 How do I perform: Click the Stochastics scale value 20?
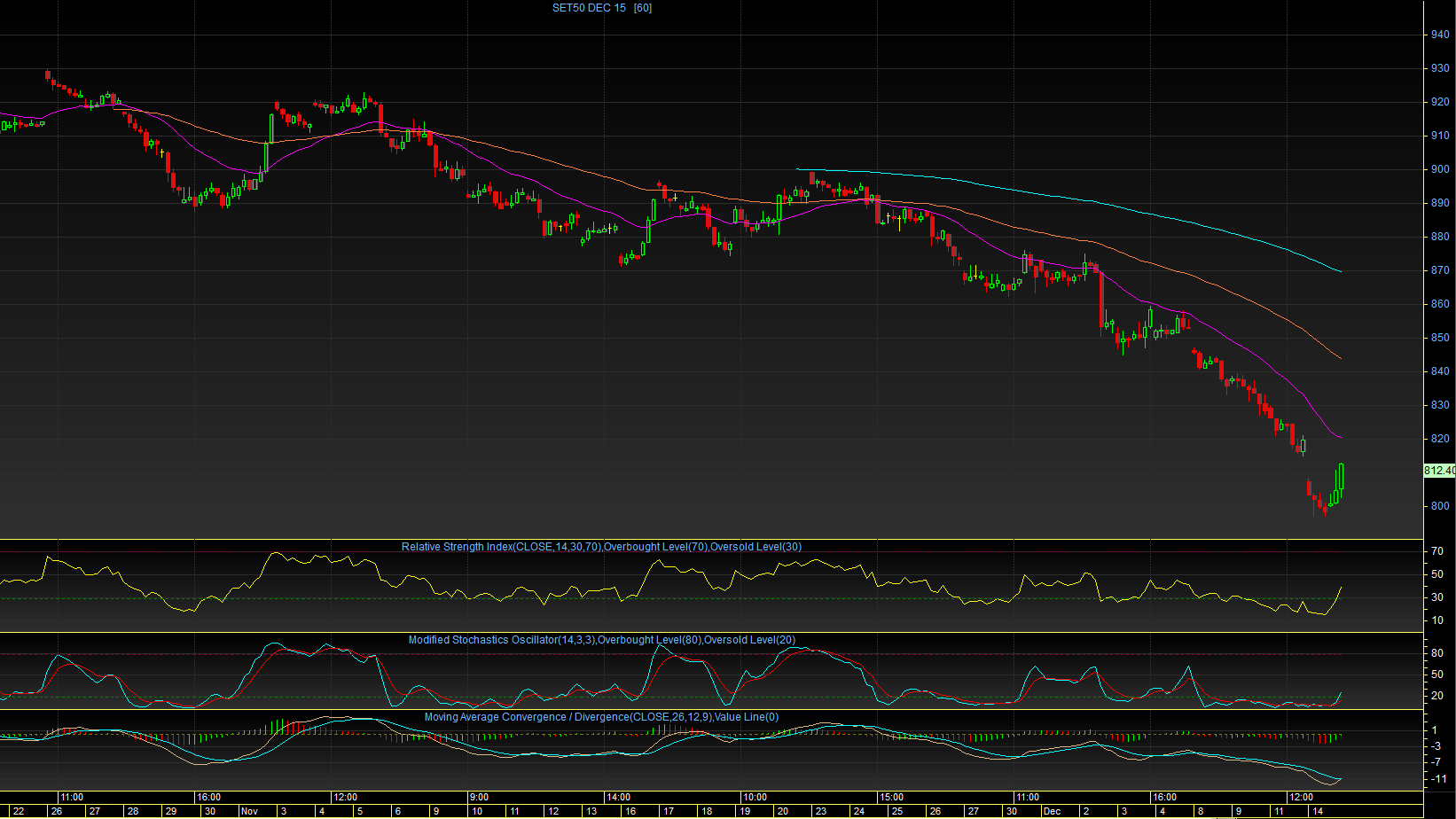point(1436,696)
